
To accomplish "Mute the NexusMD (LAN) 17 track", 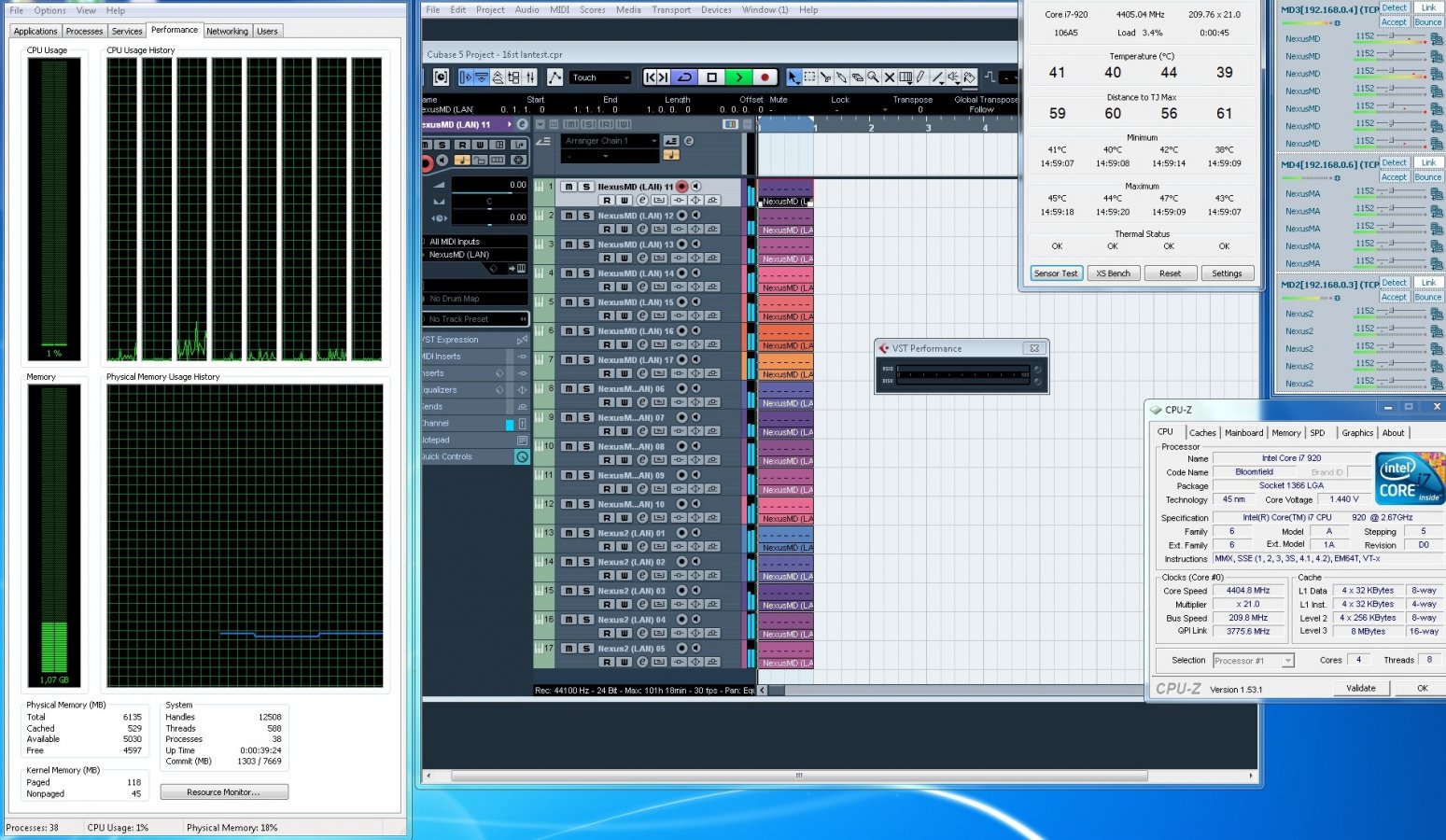I will 569,360.
